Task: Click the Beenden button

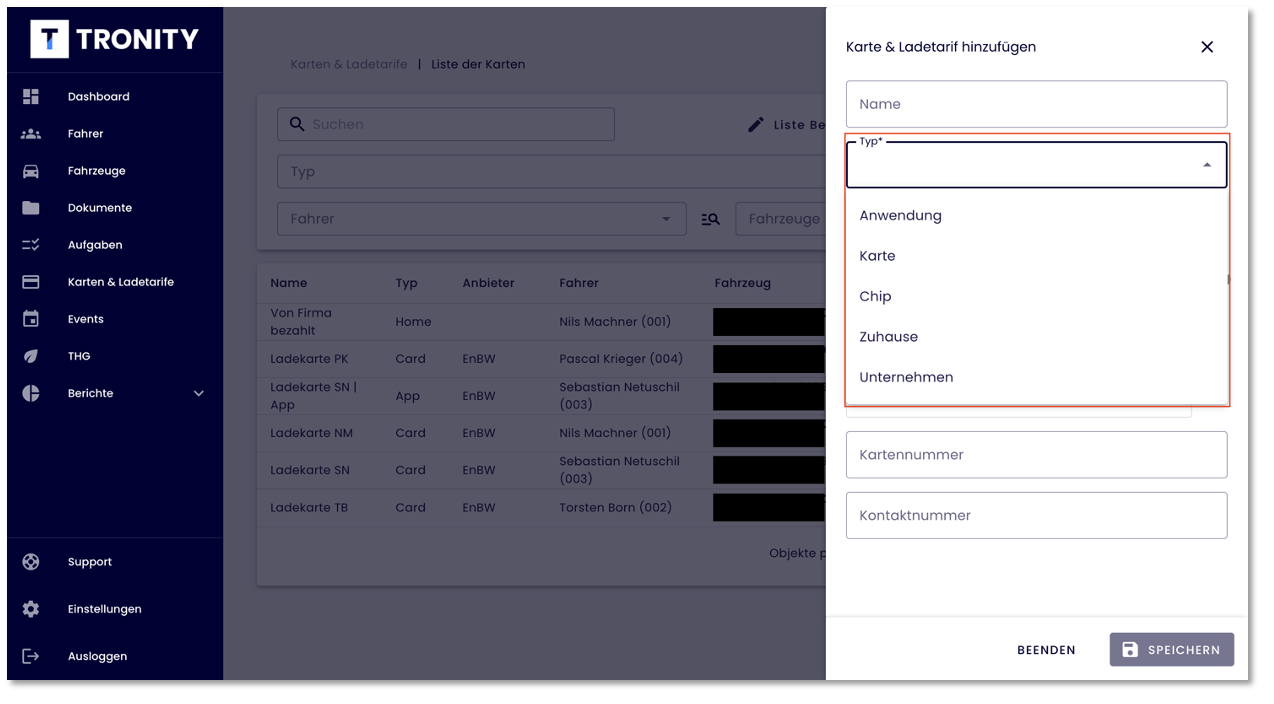Action: (x=1046, y=650)
